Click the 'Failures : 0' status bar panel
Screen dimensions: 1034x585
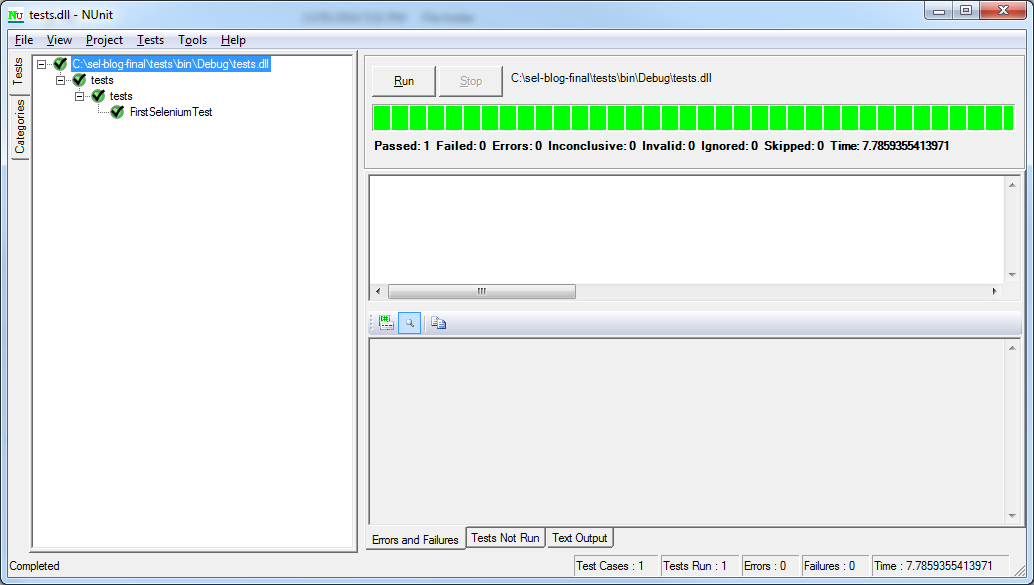click(x=834, y=566)
